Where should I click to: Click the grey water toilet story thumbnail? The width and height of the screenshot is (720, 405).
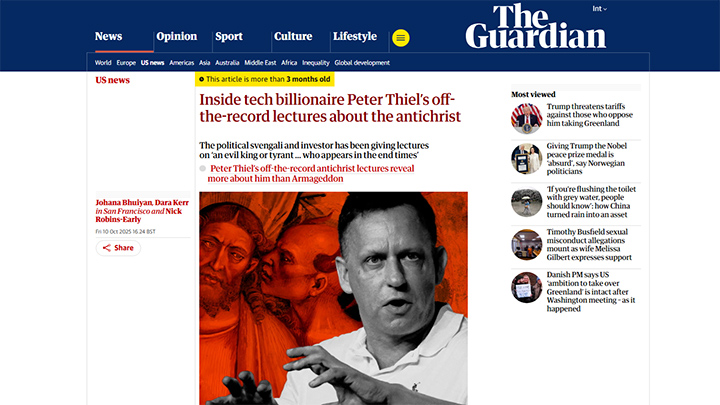coord(526,202)
